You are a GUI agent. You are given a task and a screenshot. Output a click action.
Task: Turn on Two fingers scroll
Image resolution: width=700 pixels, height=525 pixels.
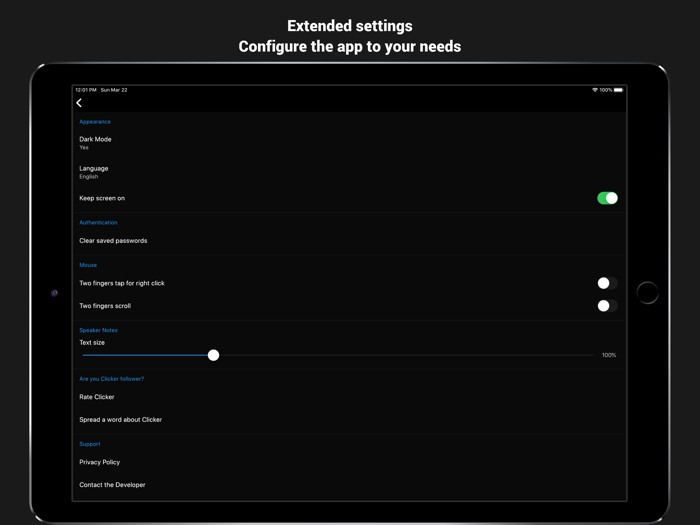pos(607,306)
